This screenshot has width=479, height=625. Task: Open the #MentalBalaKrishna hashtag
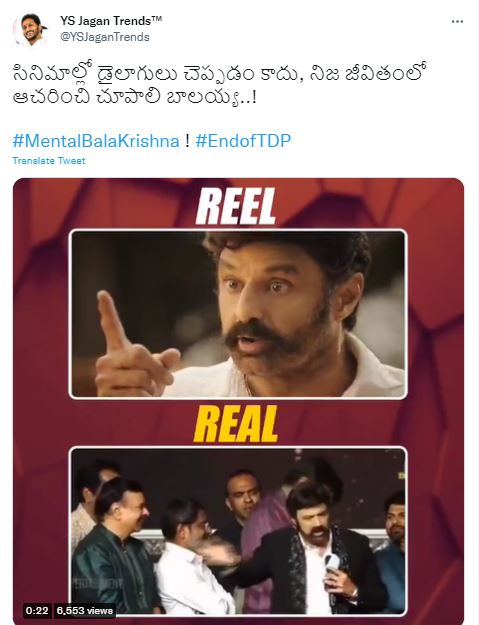tap(96, 141)
